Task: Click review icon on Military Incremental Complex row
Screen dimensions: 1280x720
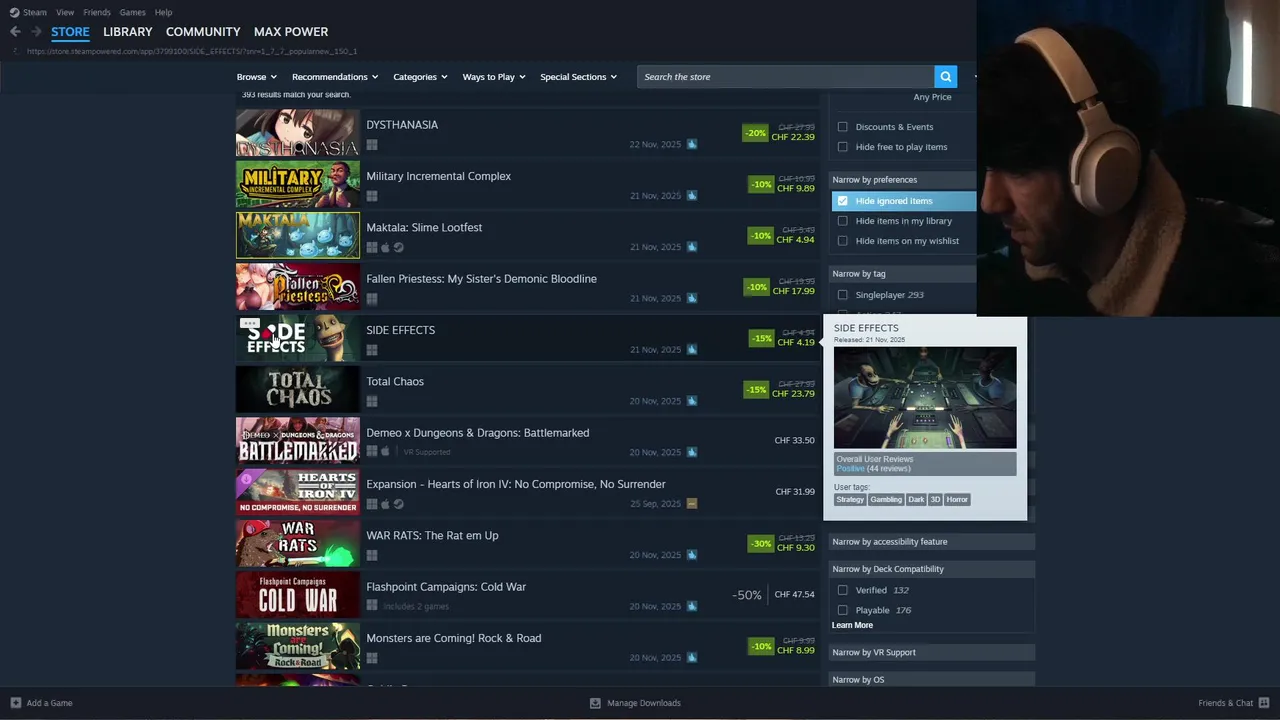Action: (692, 195)
